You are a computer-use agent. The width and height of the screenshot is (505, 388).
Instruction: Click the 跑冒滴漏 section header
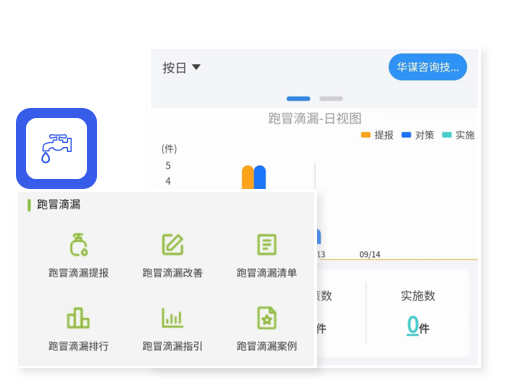point(59,204)
